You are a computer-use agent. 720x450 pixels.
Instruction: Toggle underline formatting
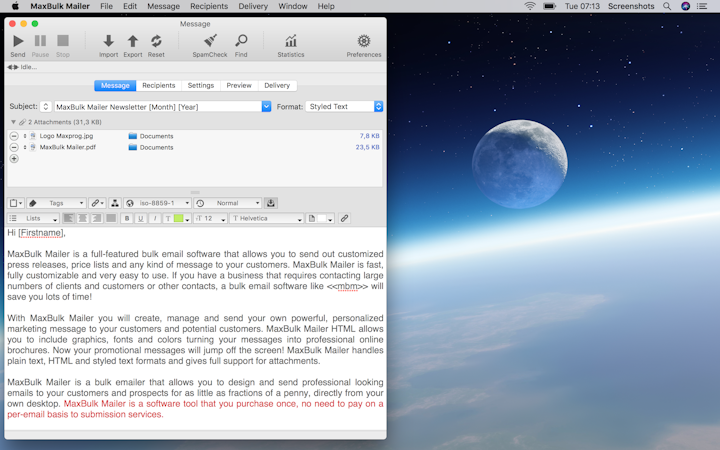(141, 219)
